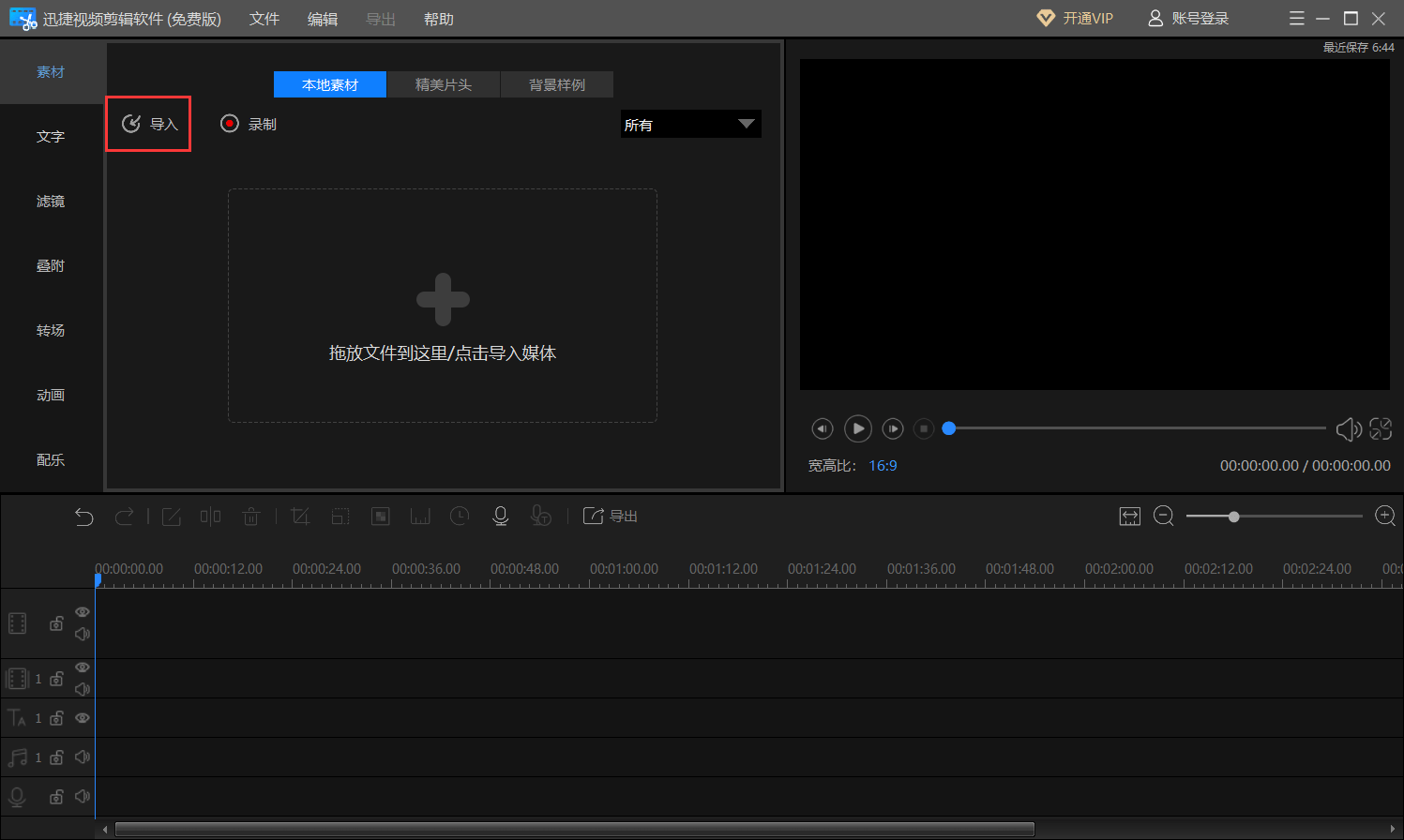1404x840 pixels.
Task: Toggle preview fullscreen icon
Action: pos(1381,428)
